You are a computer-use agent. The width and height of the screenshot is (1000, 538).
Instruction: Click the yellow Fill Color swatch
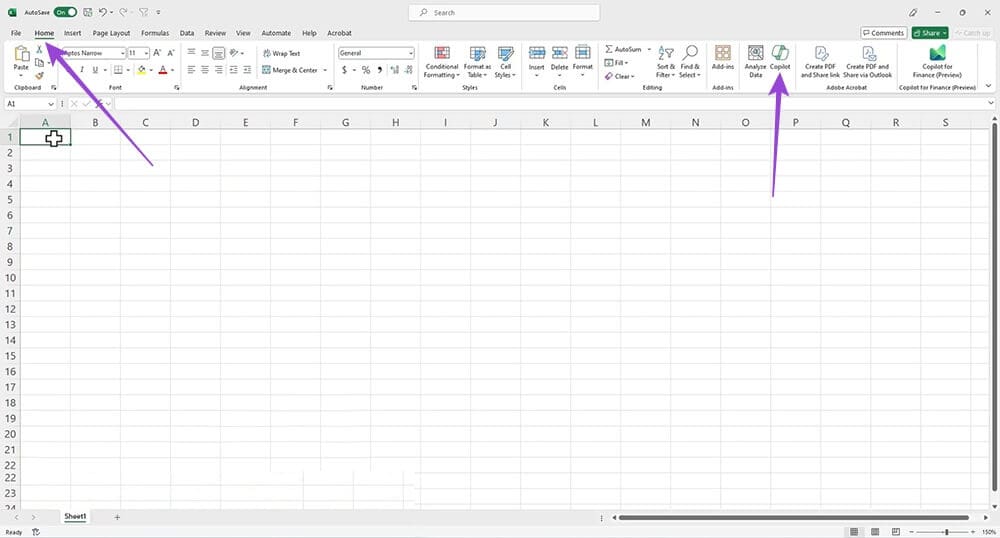142,70
